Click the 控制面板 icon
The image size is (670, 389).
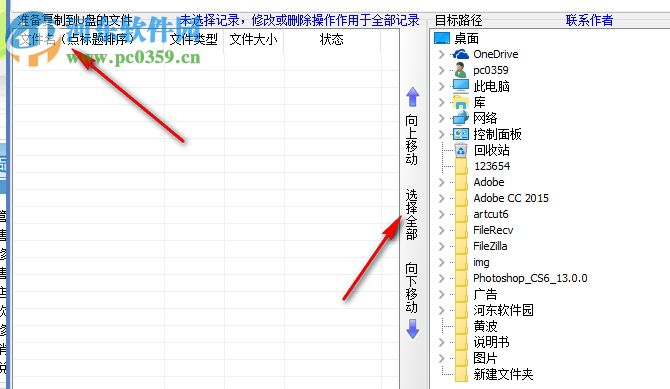tap(461, 134)
